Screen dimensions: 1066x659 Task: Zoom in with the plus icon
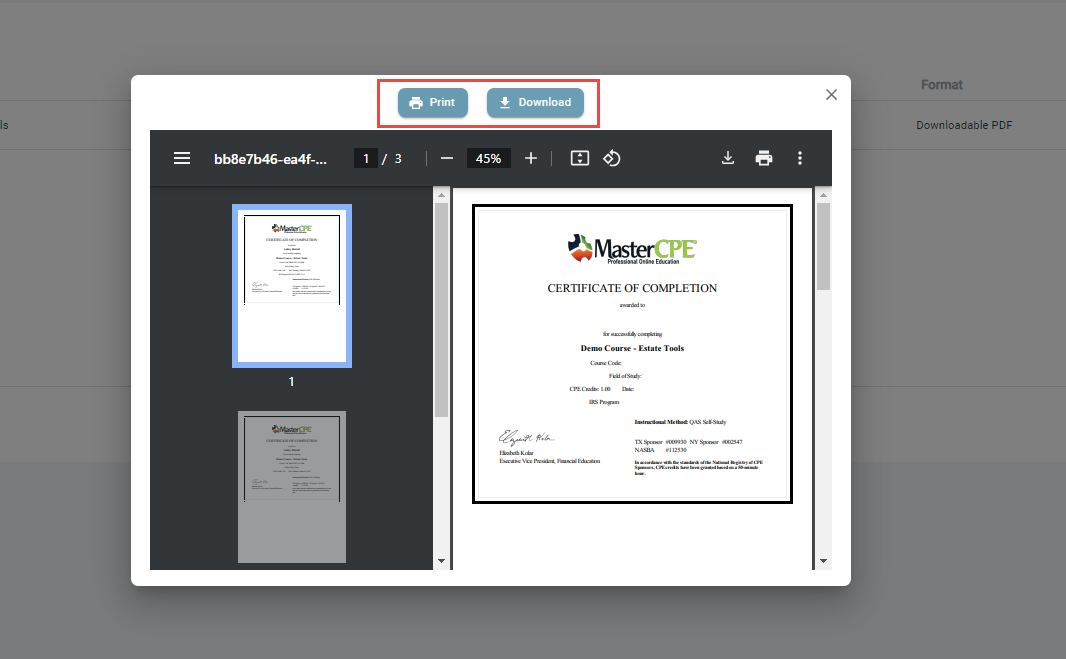click(531, 158)
